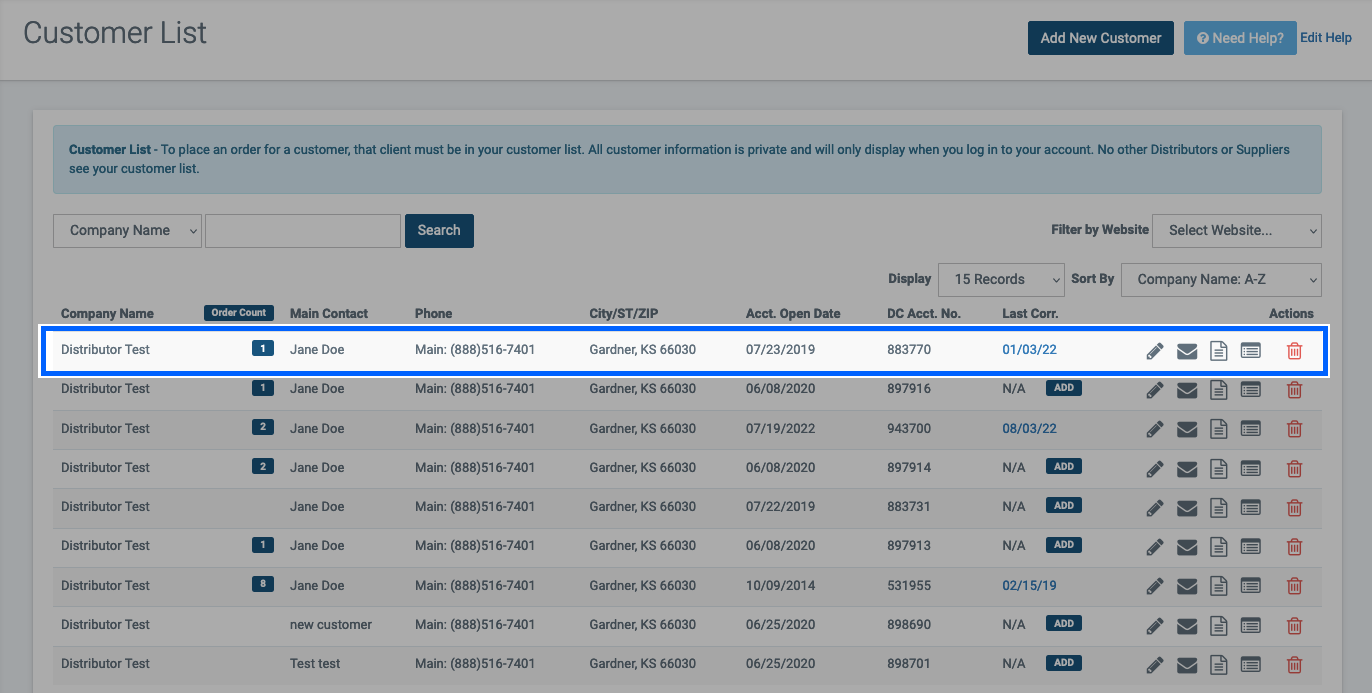Click the Need Help? button
This screenshot has width=1372, height=693.
(x=1239, y=38)
